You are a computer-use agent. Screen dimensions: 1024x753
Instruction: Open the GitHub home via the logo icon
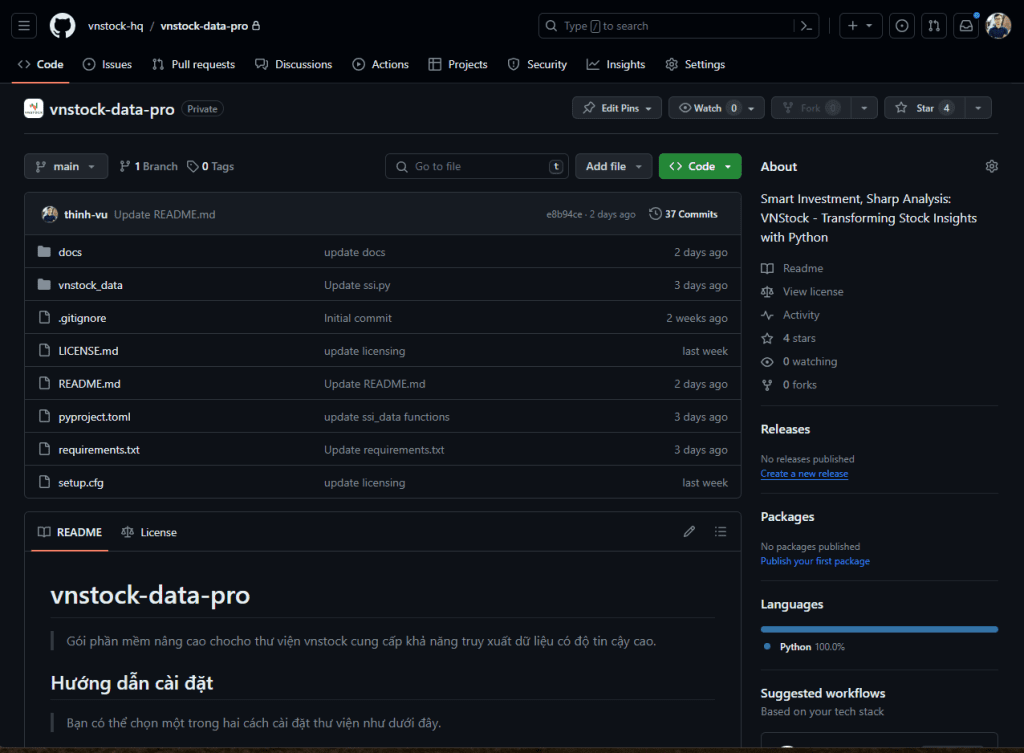click(61, 25)
